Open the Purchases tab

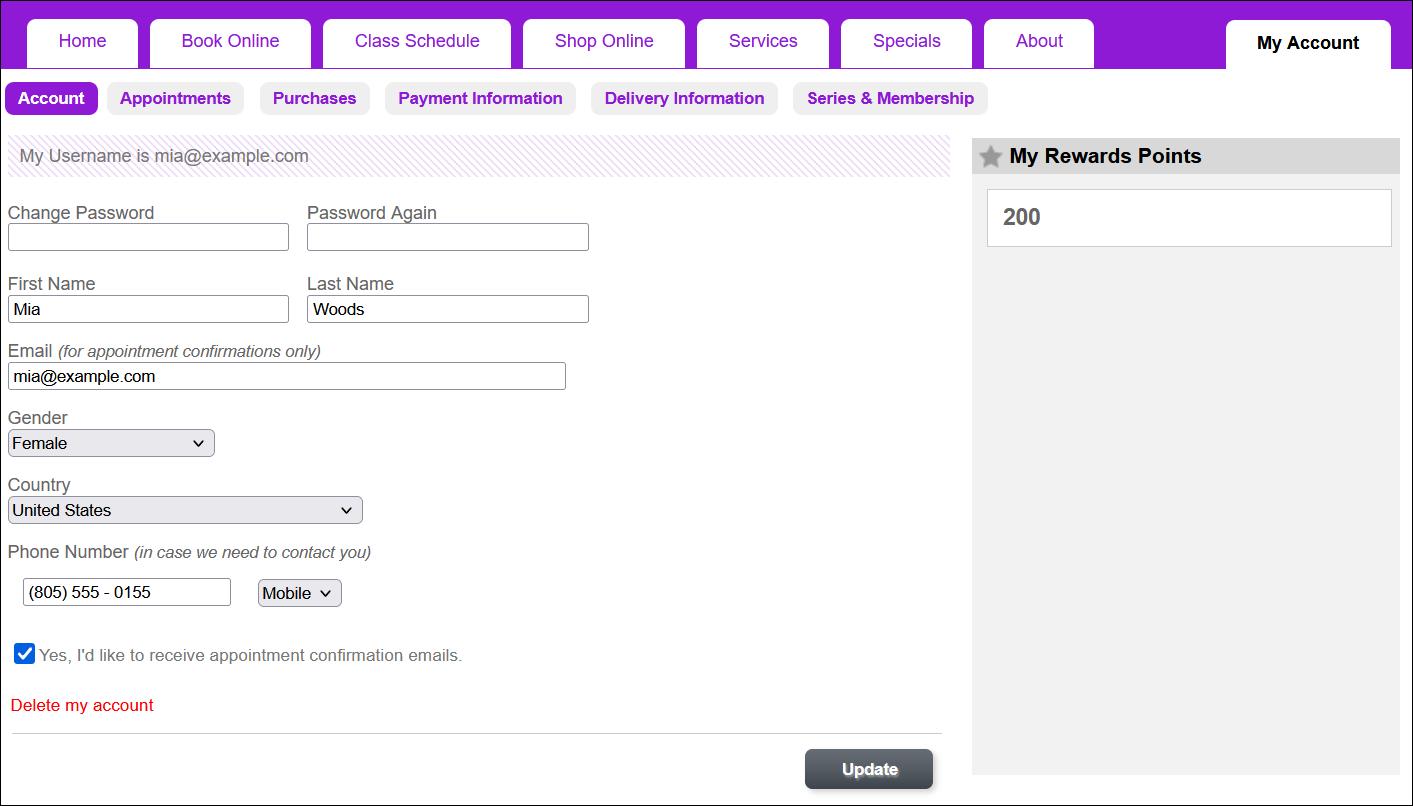tap(314, 98)
